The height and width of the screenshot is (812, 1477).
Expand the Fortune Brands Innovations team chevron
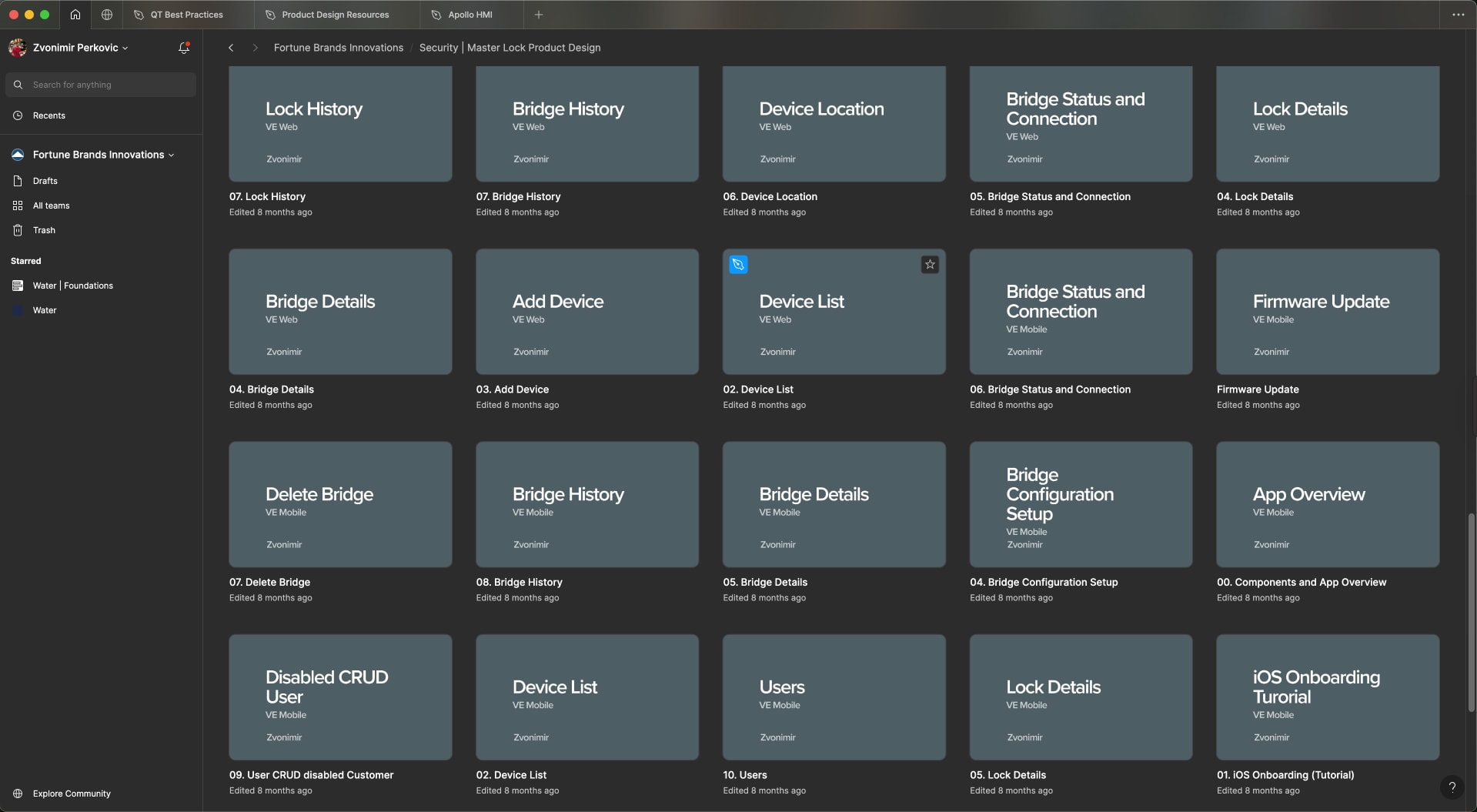tap(171, 155)
